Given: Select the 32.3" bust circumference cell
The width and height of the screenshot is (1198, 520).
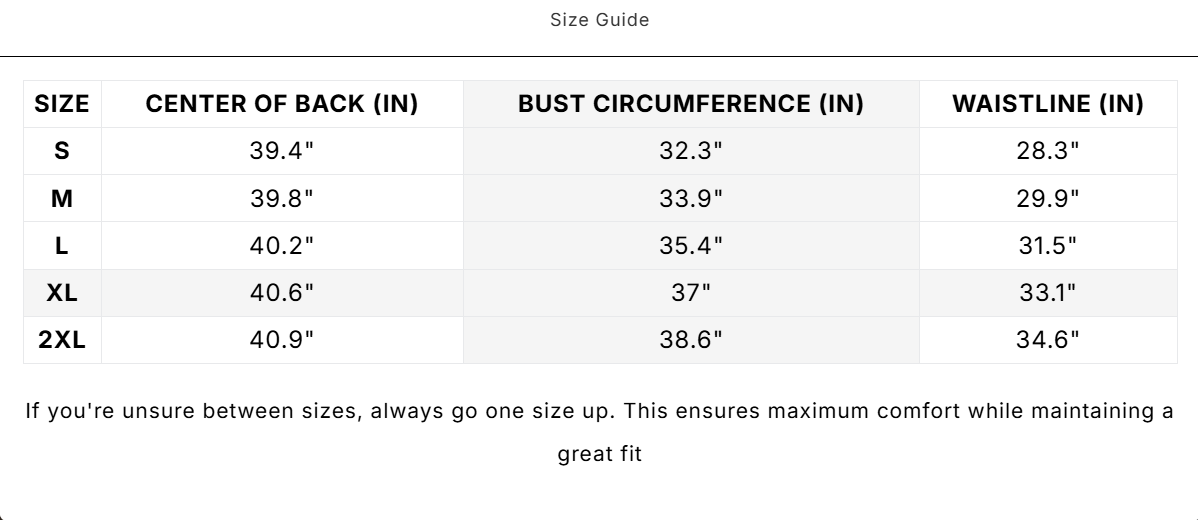Looking at the screenshot, I should tap(691, 151).
